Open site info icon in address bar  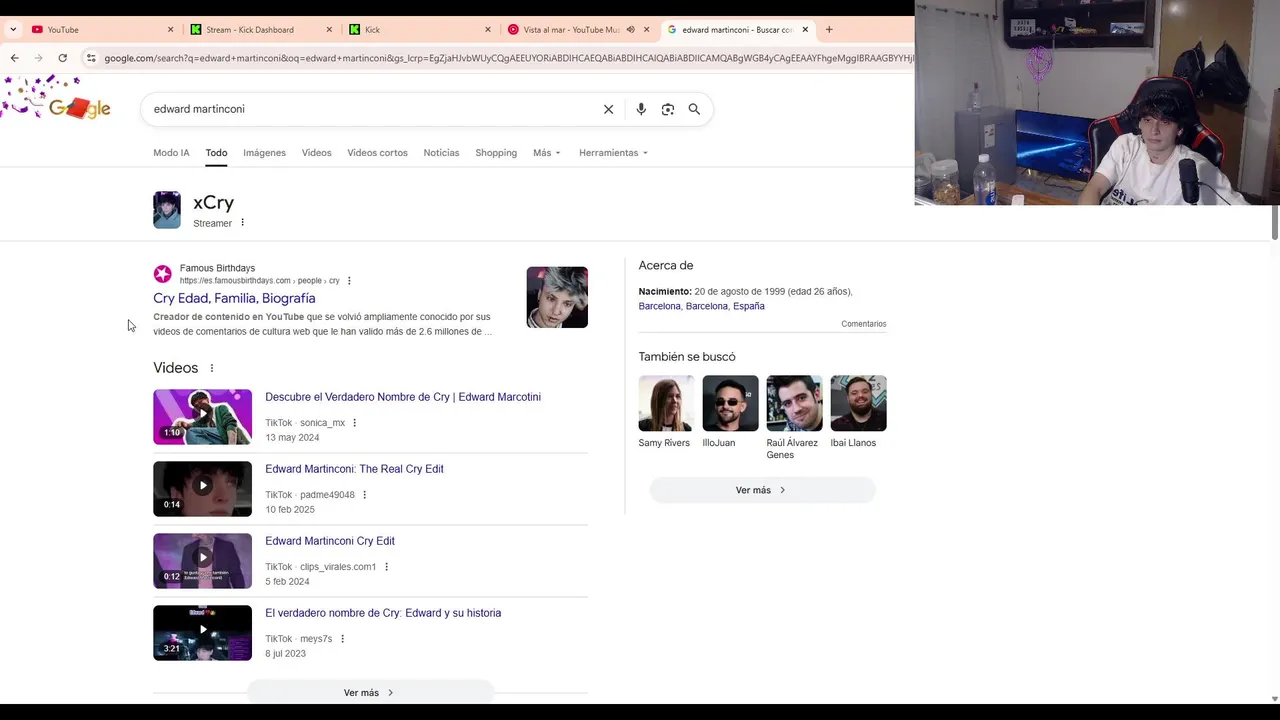tap(91, 58)
